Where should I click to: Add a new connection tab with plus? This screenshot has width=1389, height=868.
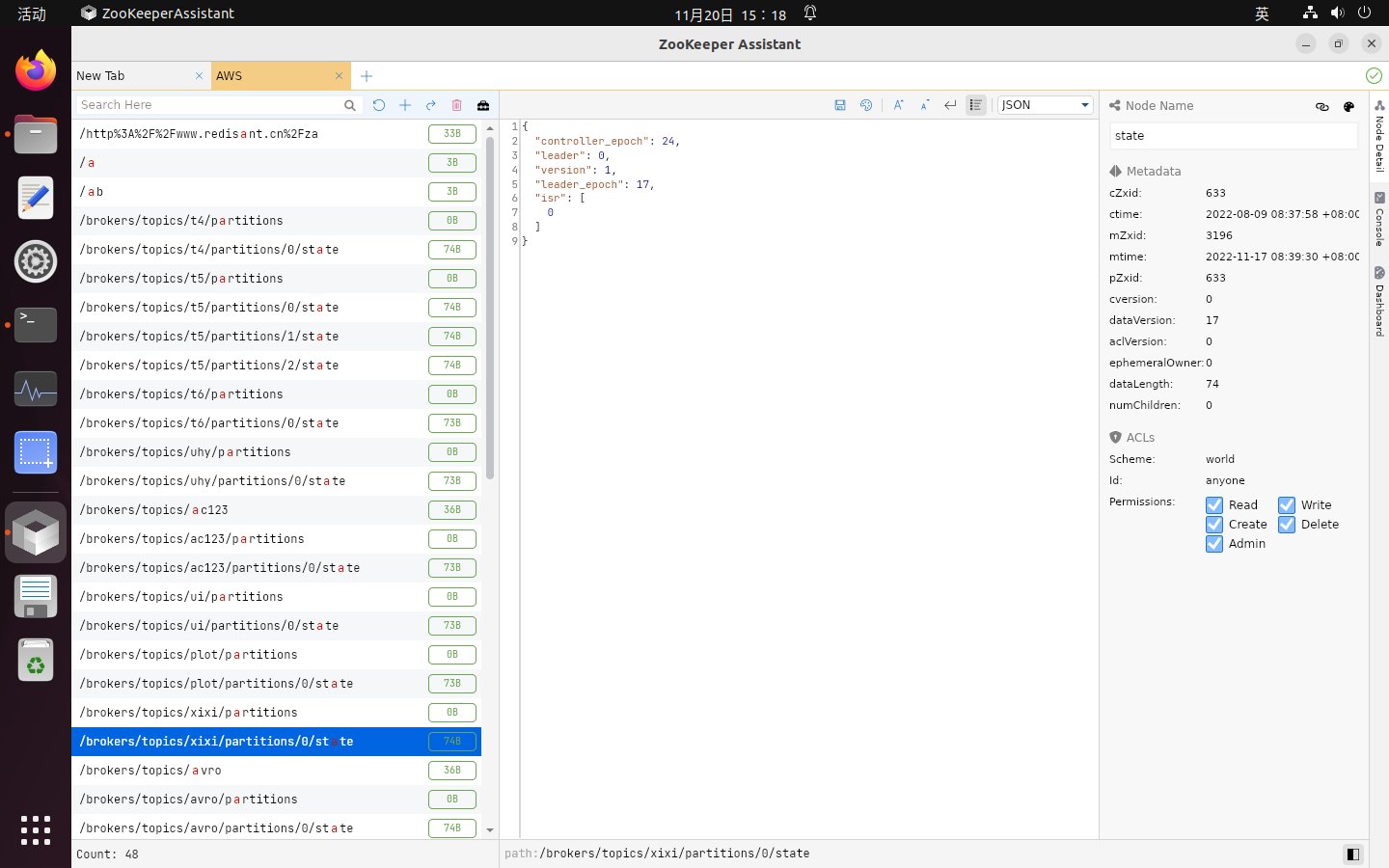[x=367, y=76]
